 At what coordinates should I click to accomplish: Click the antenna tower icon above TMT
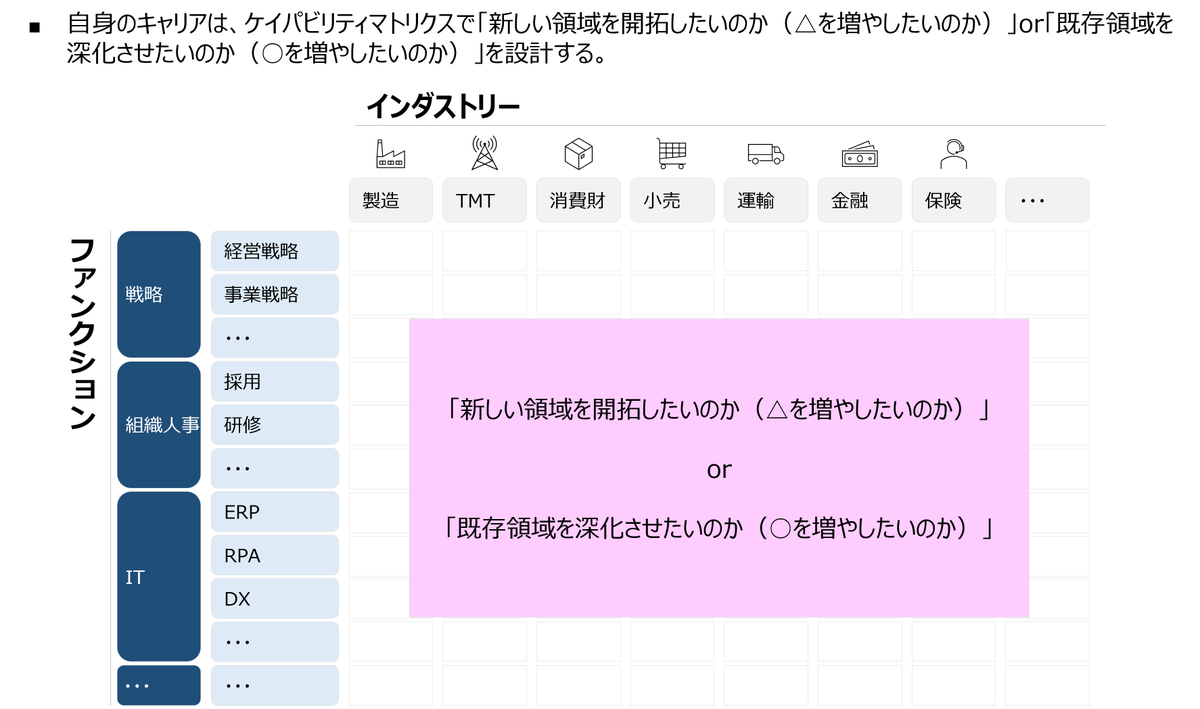[x=484, y=153]
